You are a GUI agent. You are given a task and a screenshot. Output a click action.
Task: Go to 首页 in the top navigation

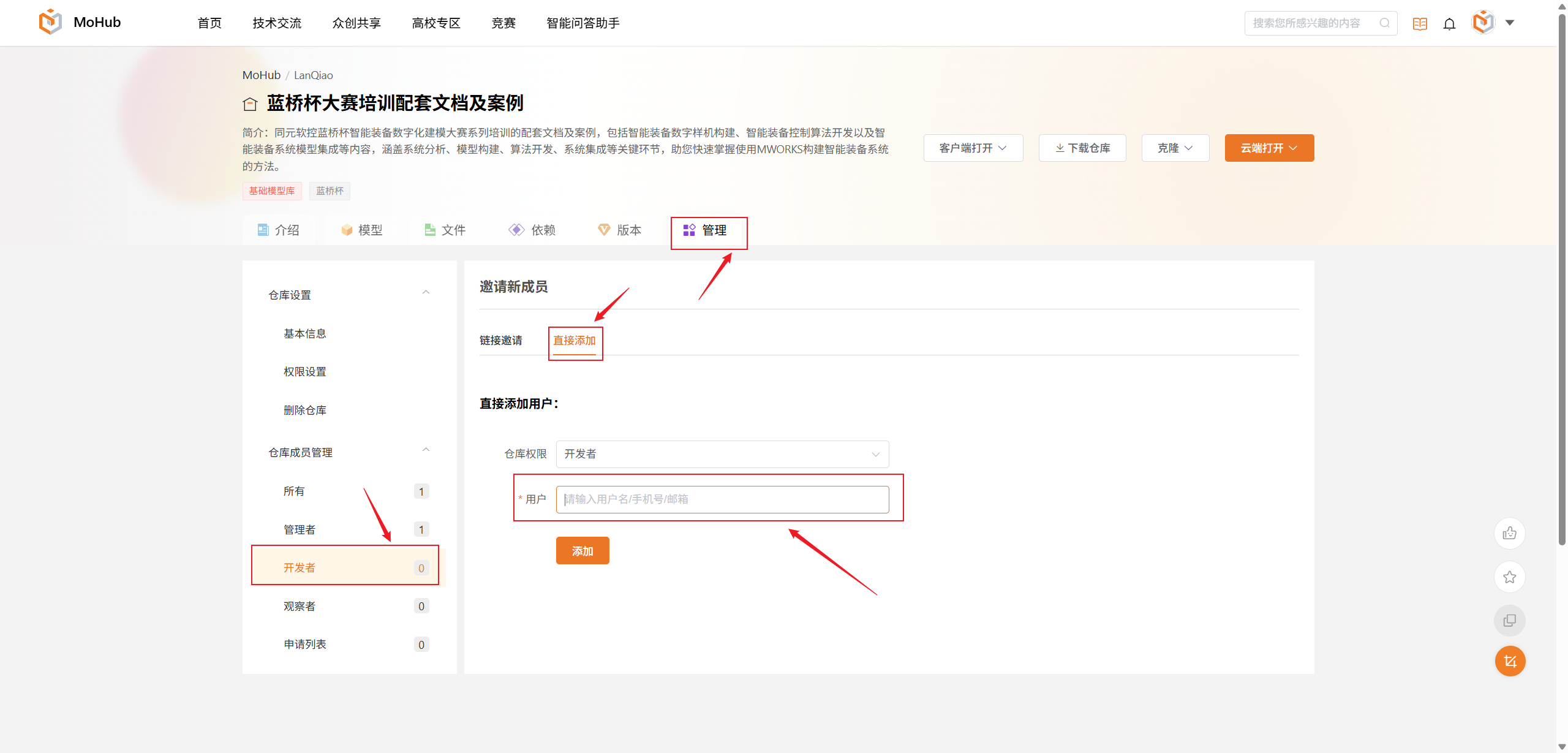(x=209, y=23)
